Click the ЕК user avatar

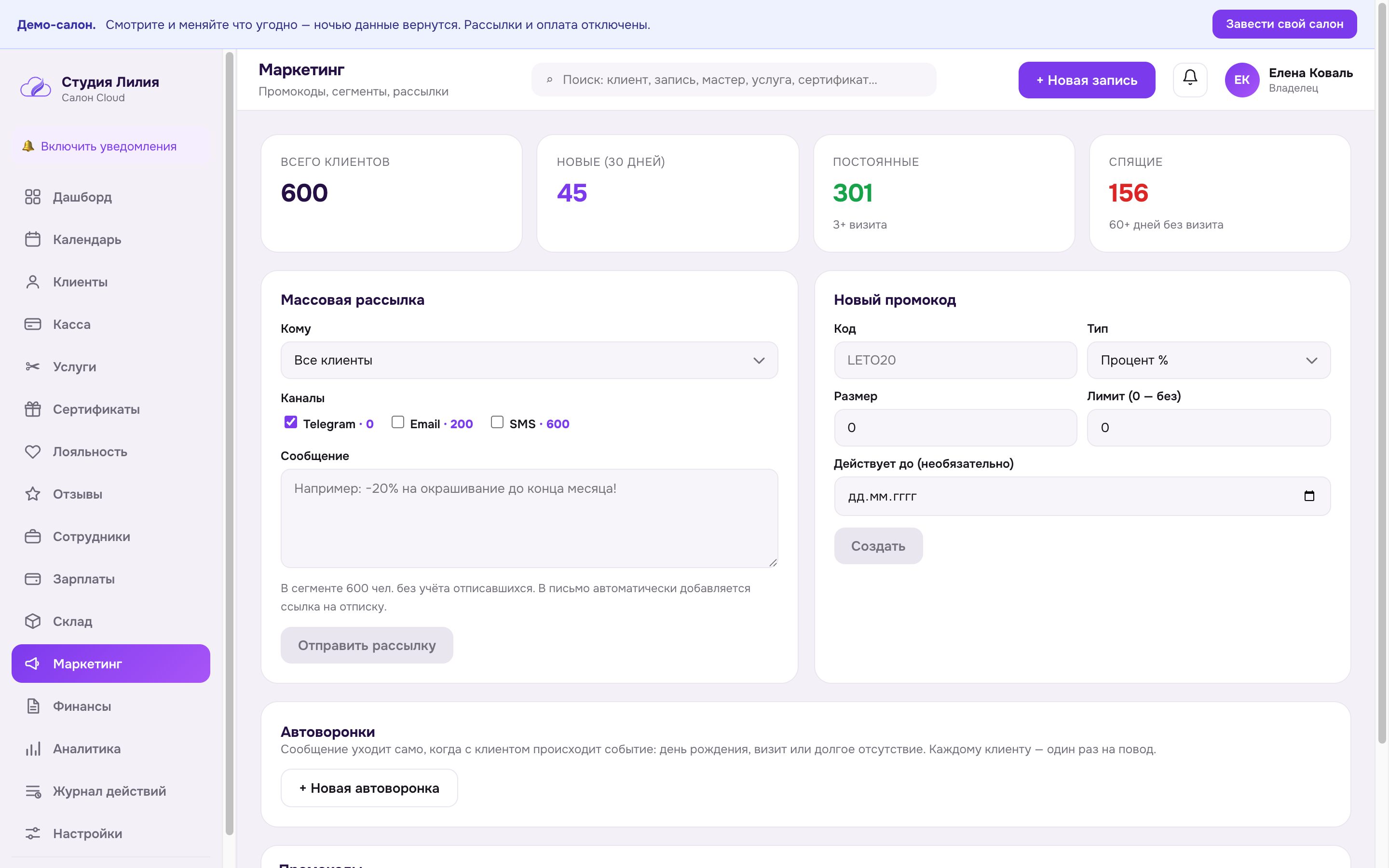(x=1241, y=80)
